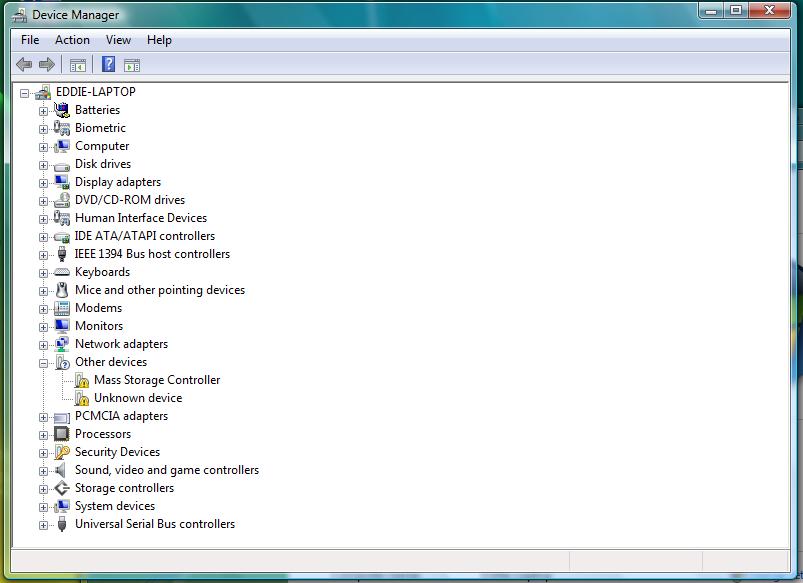Click the Forward arrow toolbar icon
Screen dimensions: 803x583
coord(47,65)
